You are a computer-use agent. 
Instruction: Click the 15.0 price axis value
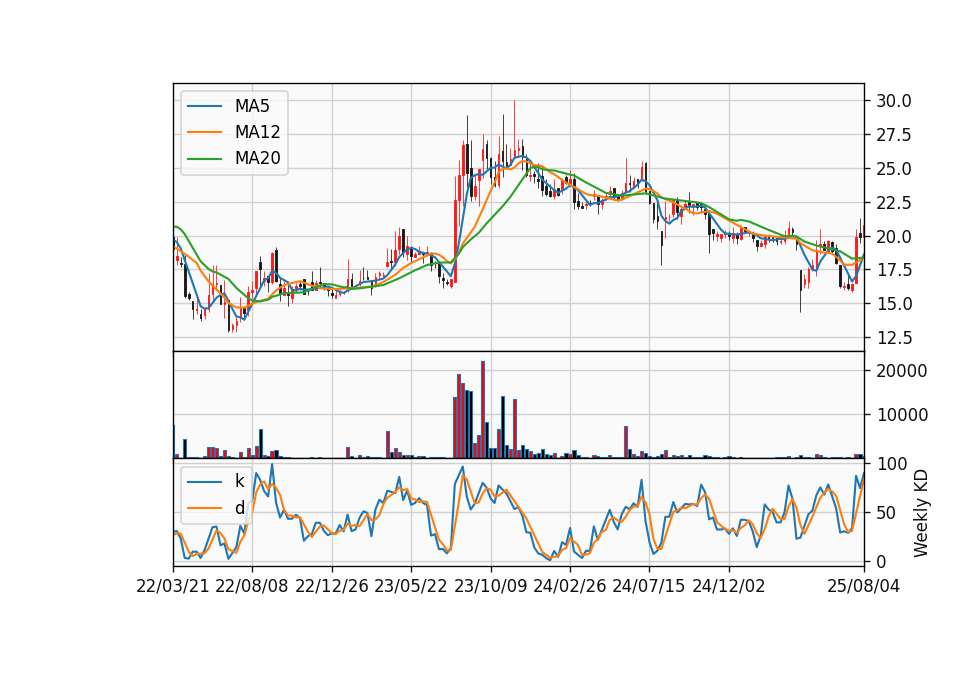tap(893, 304)
